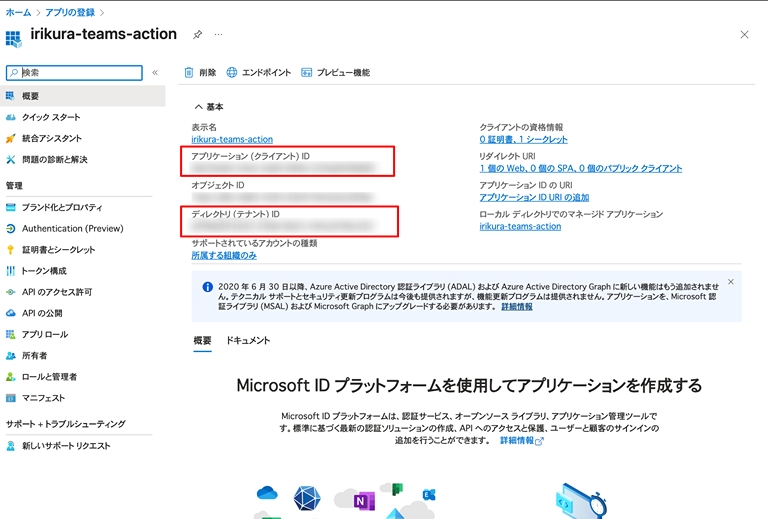Viewport: 768px width, 519px height.
Task: Close the app registration blade
Action: tap(744, 34)
